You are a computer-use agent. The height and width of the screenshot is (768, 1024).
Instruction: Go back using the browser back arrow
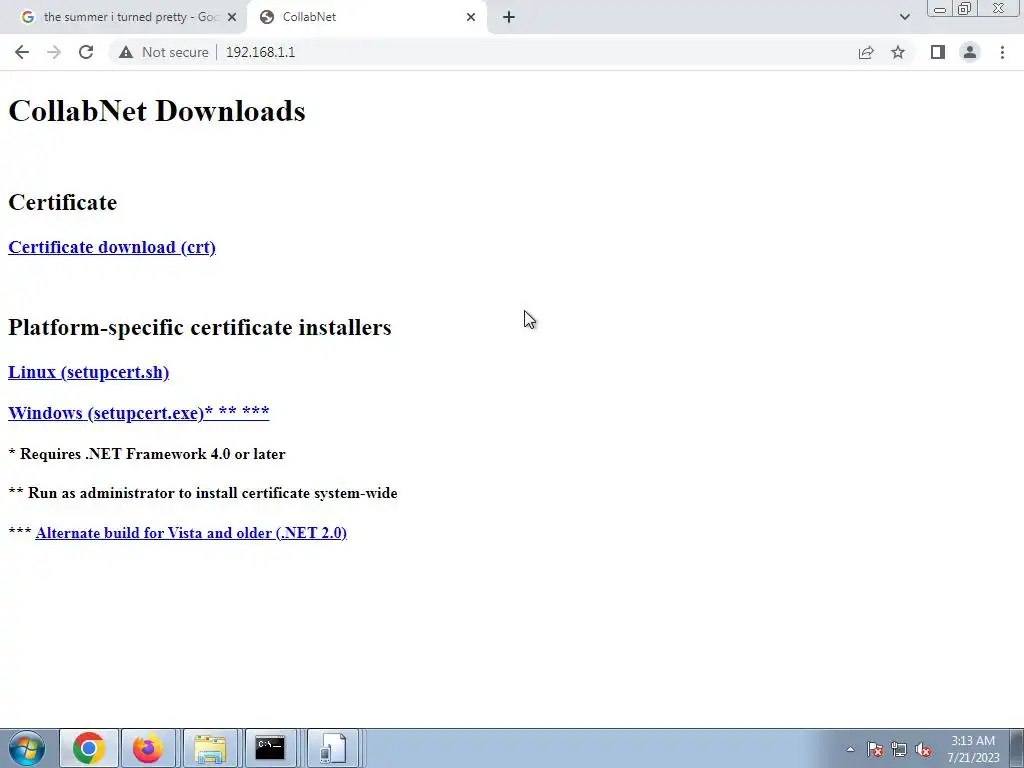[22, 52]
